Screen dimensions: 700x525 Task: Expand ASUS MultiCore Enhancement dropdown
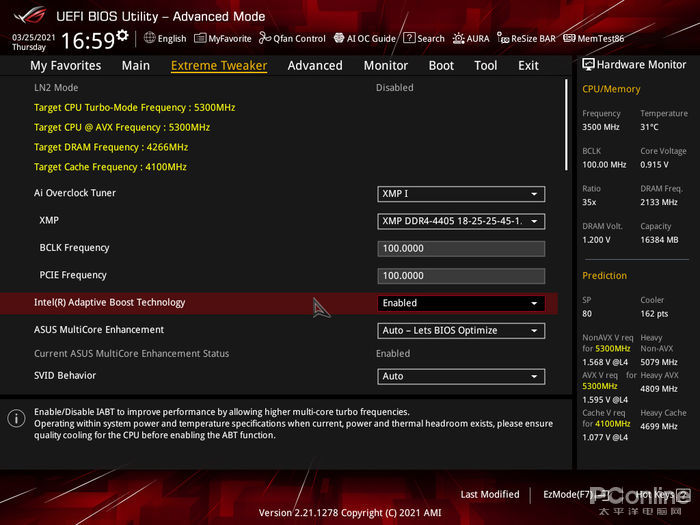click(461, 331)
